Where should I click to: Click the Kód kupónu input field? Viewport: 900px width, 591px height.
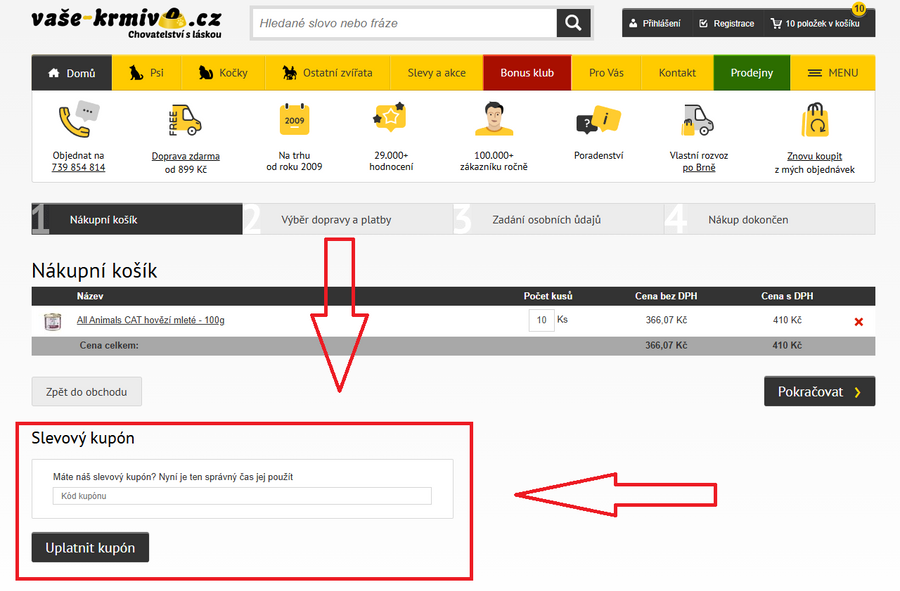(242, 496)
